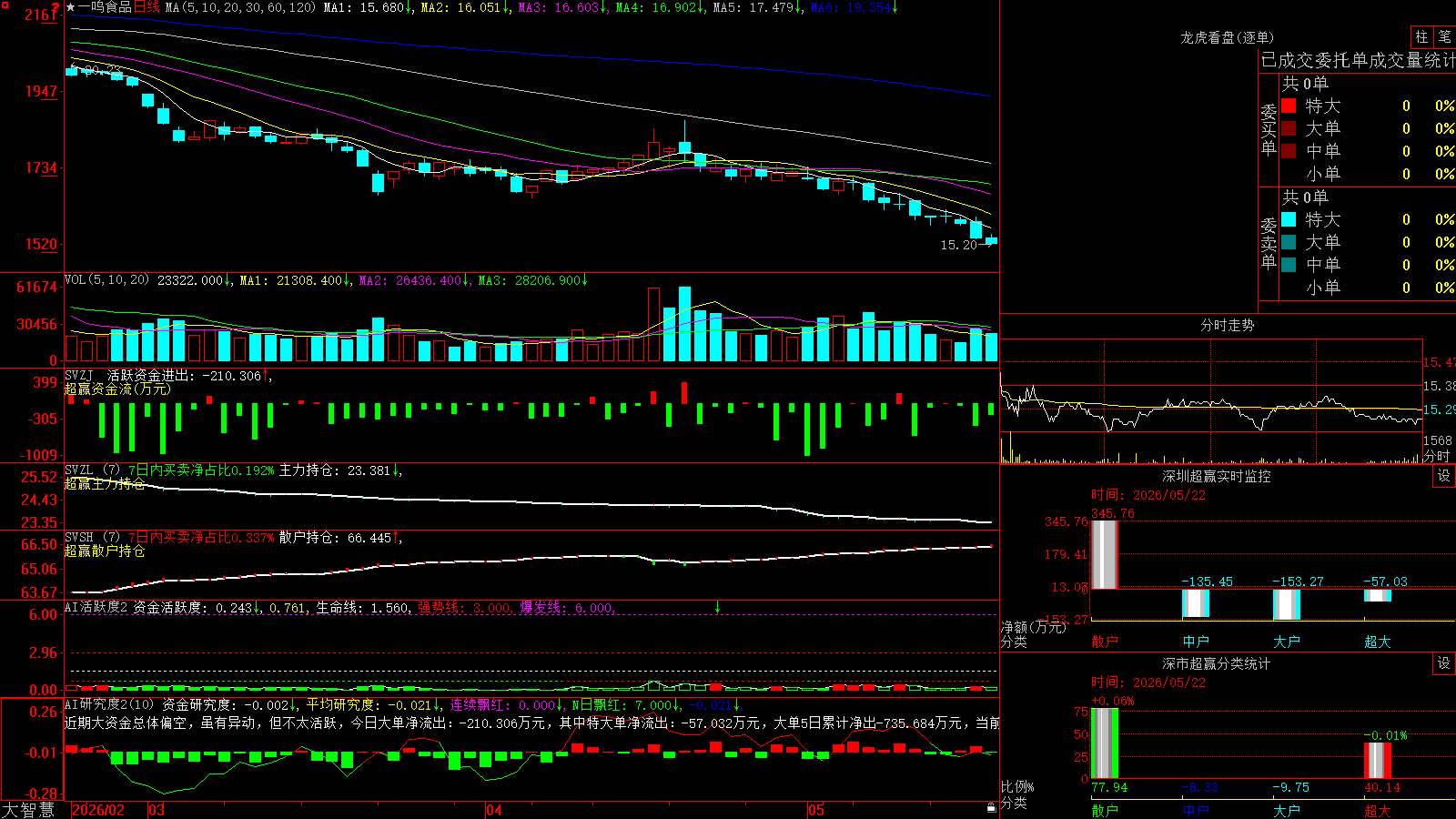Click the 共 0单 total under 委卖单
Screen dimensions: 1456x819
(x=1305, y=197)
